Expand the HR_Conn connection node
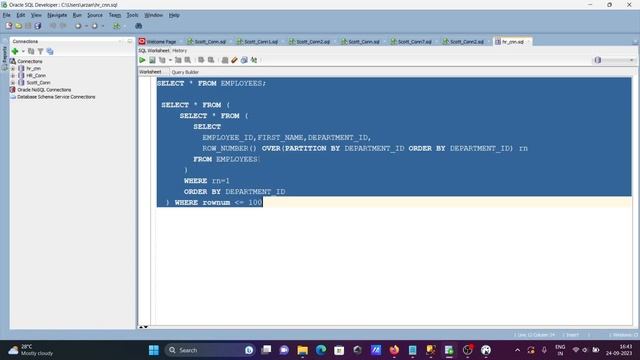The image size is (640, 360). 13,75
